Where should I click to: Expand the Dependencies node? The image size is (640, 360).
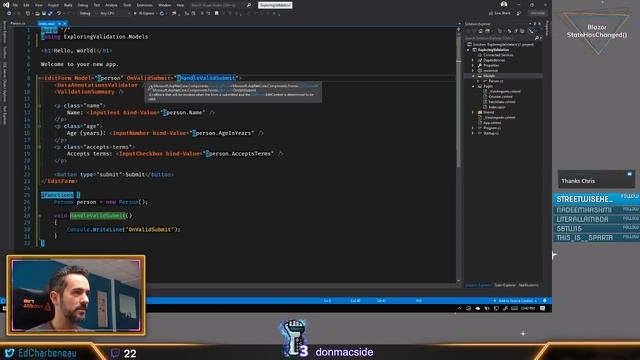click(473, 60)
